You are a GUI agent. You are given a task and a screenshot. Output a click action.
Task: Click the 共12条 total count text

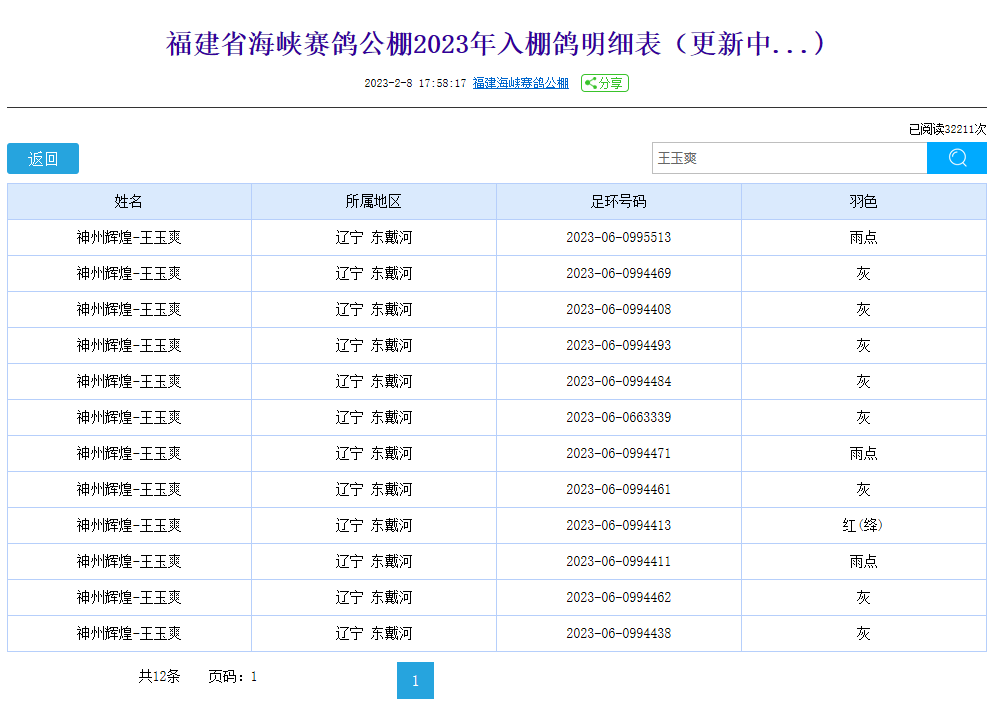(159, 676)
